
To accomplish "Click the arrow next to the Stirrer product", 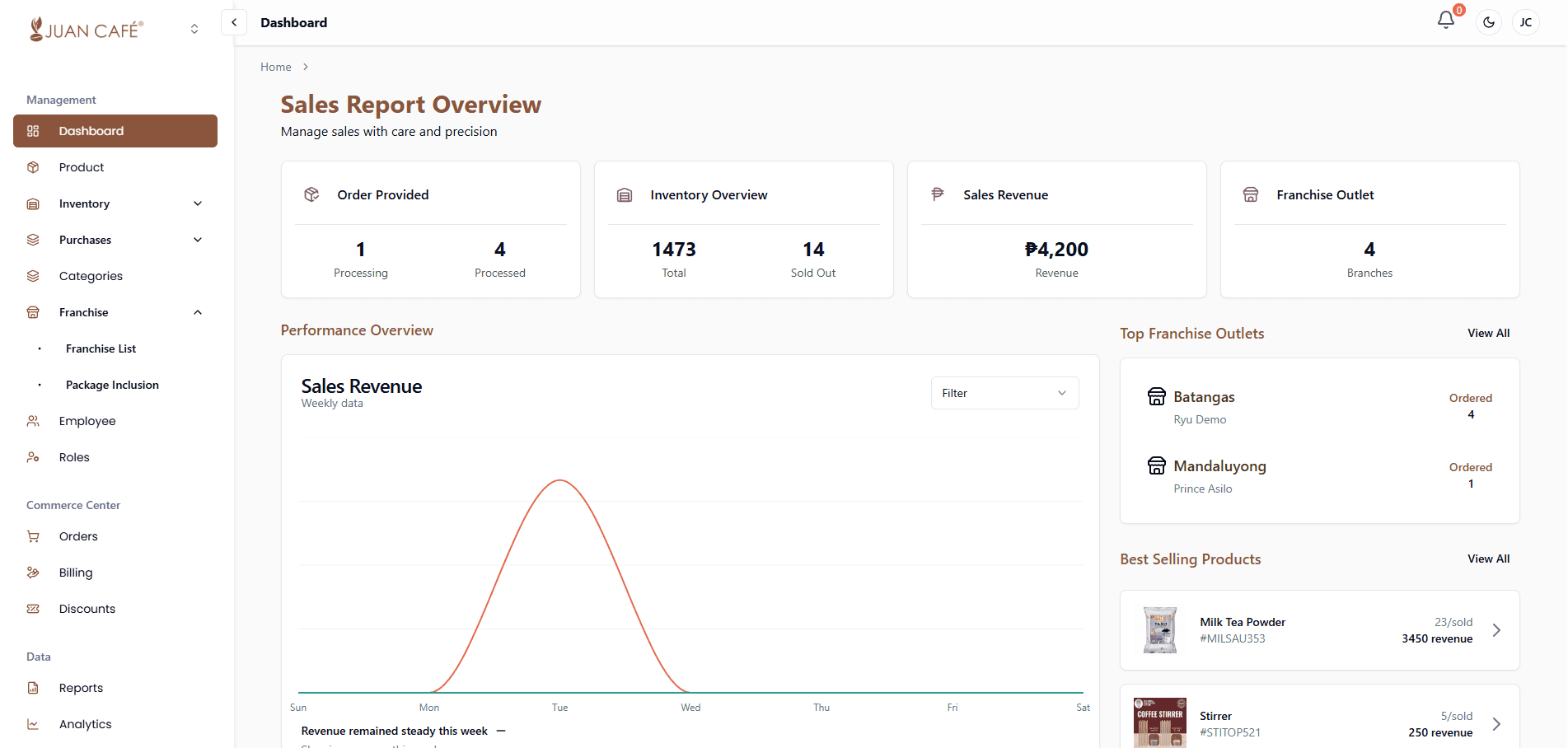I will (1496, 724).
